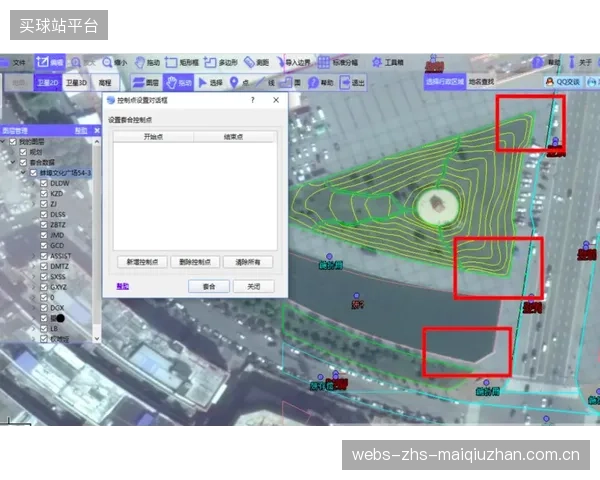Activate the 测距 distance measuring tool
Screen dimensions: 600x480
click(256, 62)
